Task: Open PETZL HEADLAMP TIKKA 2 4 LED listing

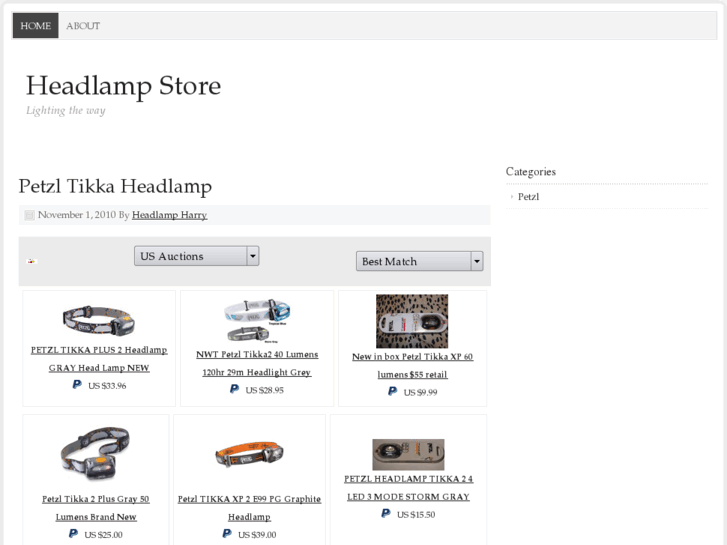Action: point(408,487)
